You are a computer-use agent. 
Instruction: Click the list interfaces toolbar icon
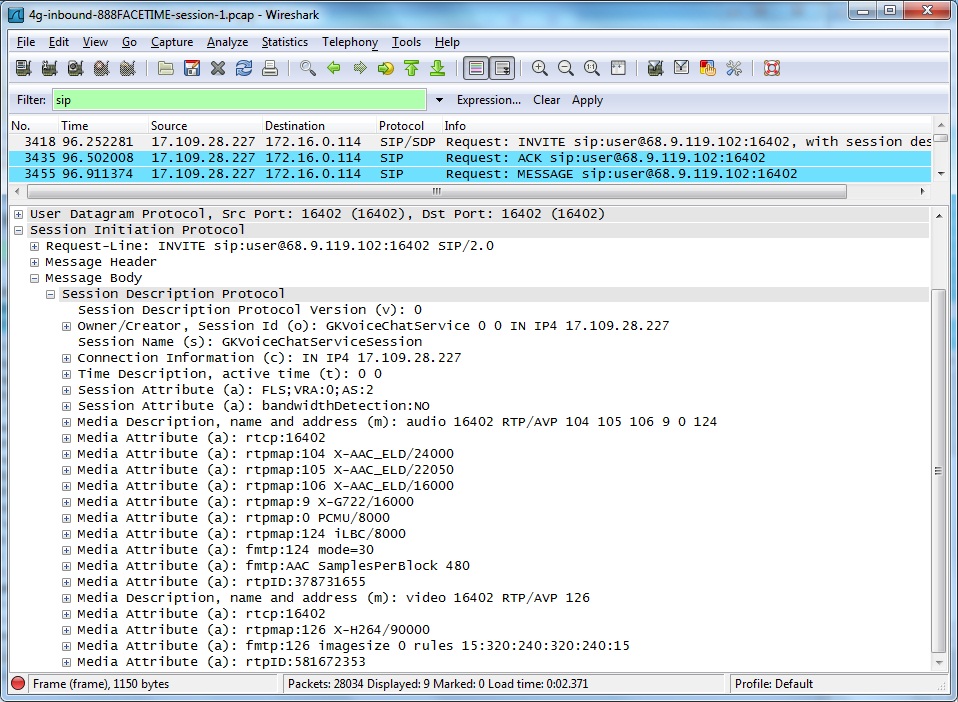tap(23, 68)
